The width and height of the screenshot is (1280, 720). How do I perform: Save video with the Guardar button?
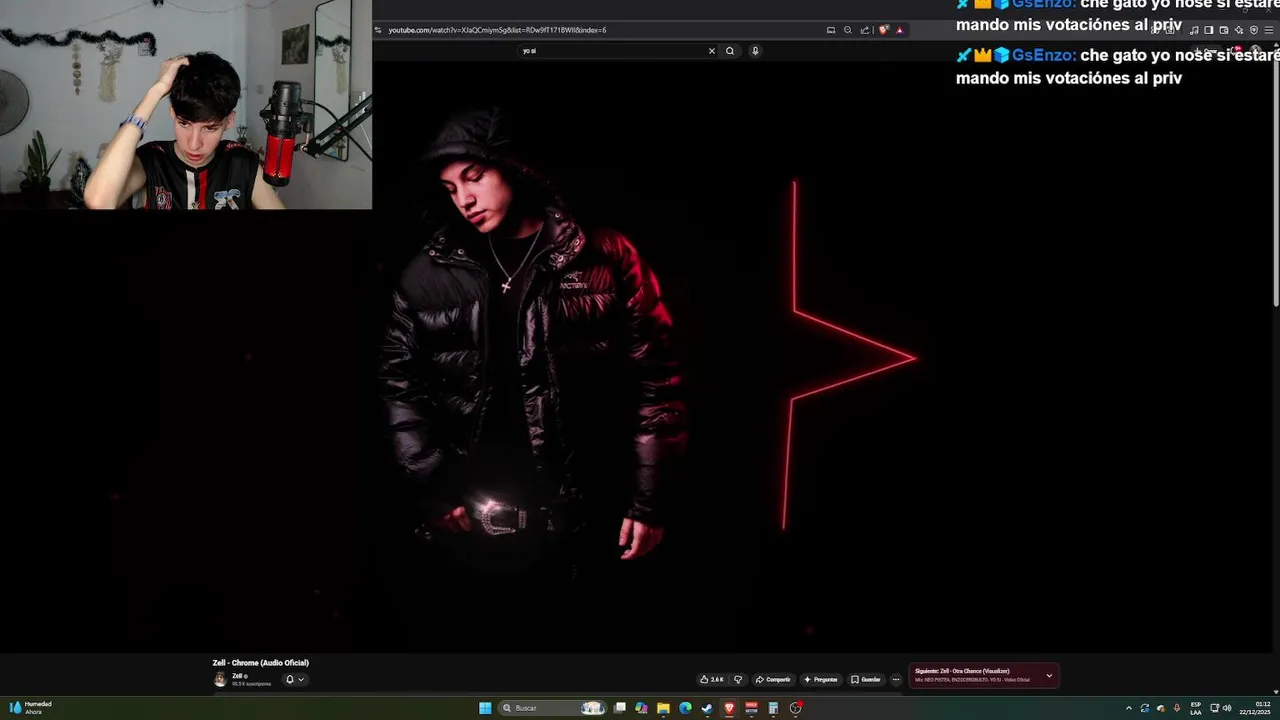point(866,679)
